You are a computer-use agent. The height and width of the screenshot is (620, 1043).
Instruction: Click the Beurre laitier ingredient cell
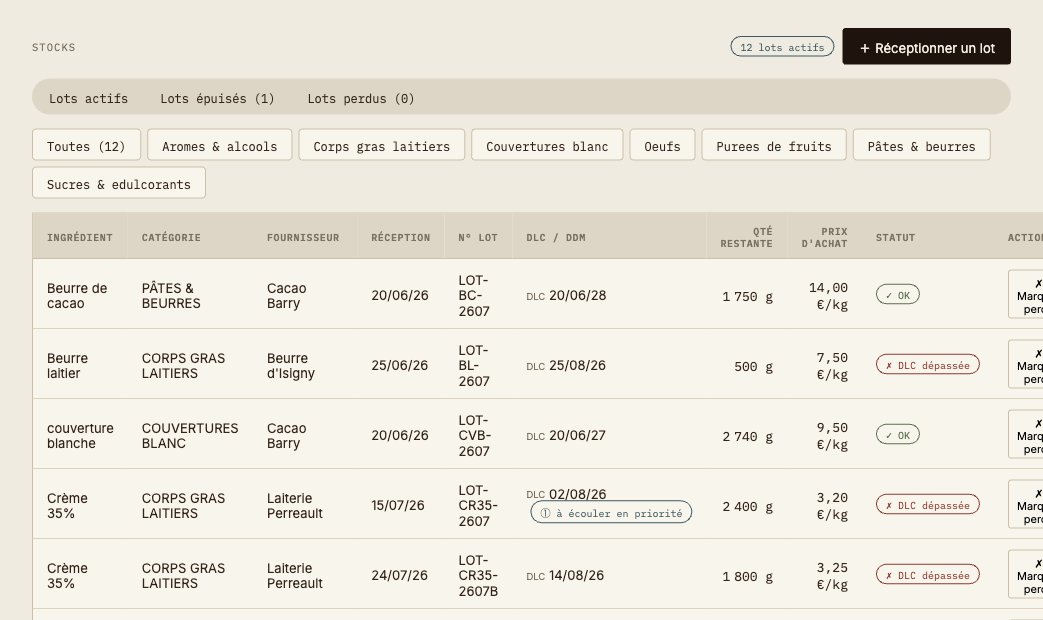[x=67, y=365]
